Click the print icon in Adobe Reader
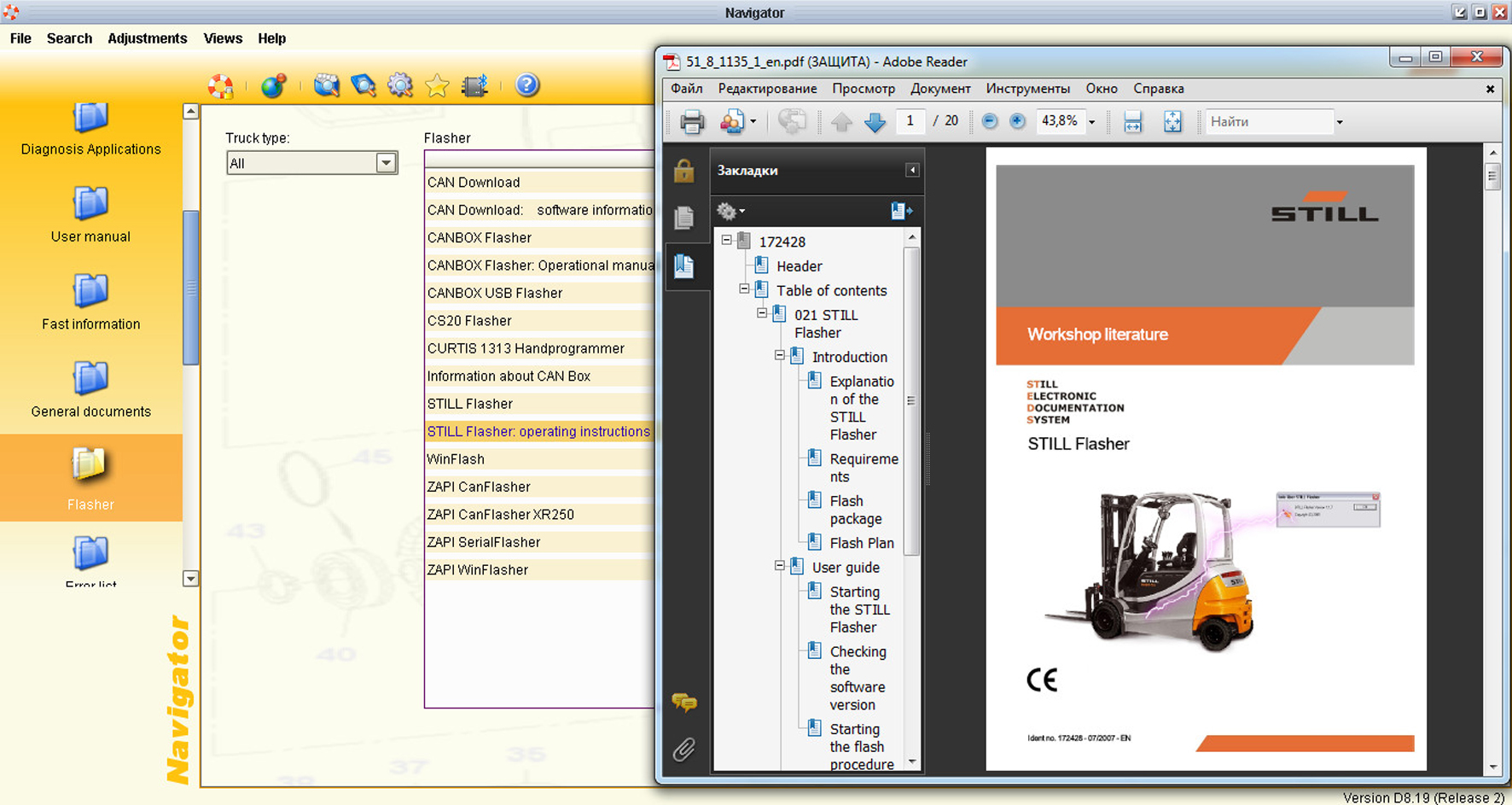 coord(692,122)
